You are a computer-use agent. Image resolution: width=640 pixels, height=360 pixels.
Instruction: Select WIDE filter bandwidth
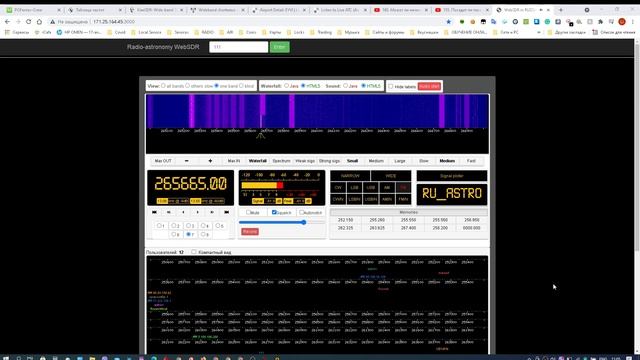(391, 176)
